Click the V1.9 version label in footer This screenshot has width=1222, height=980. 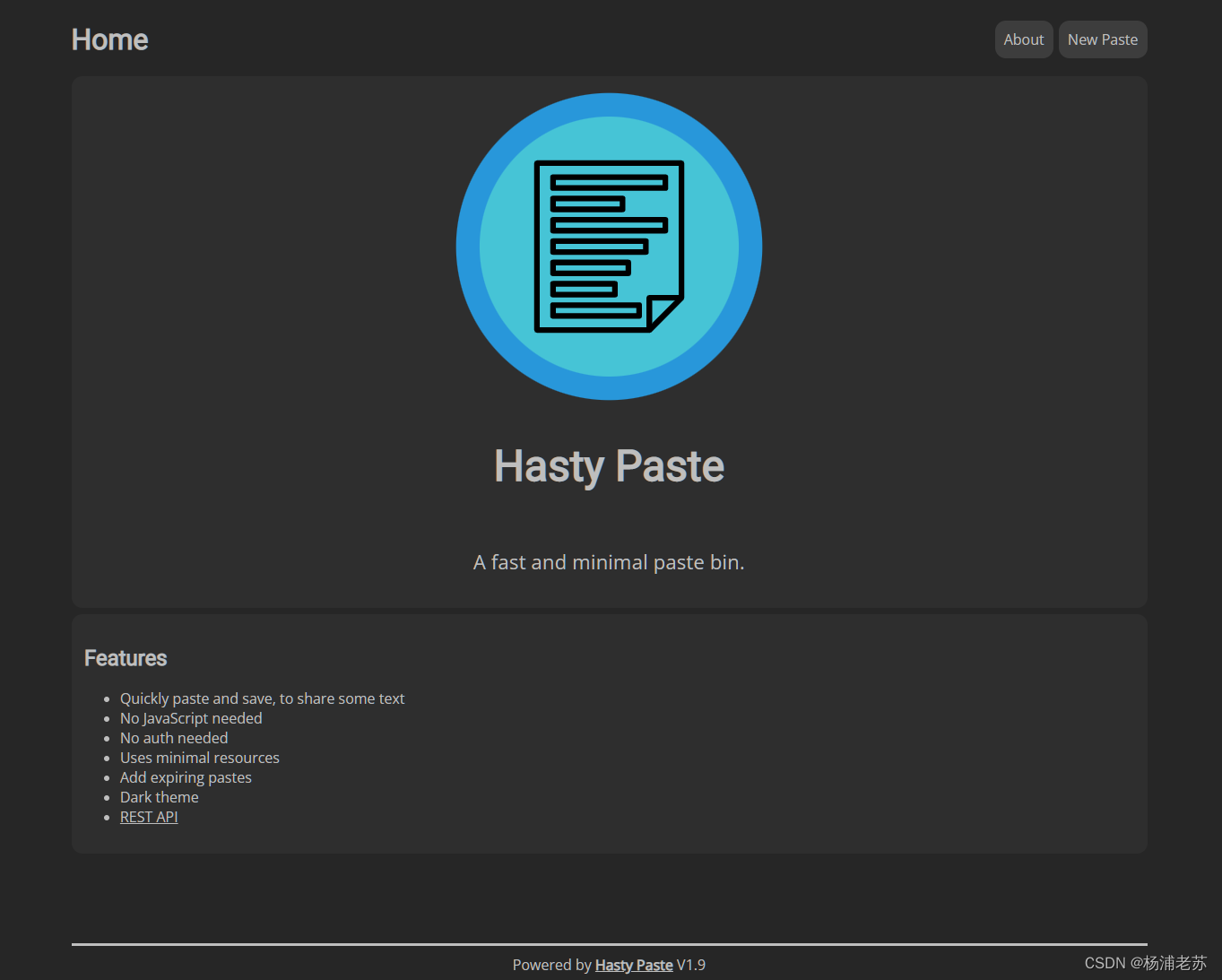[x=690, y=964]
